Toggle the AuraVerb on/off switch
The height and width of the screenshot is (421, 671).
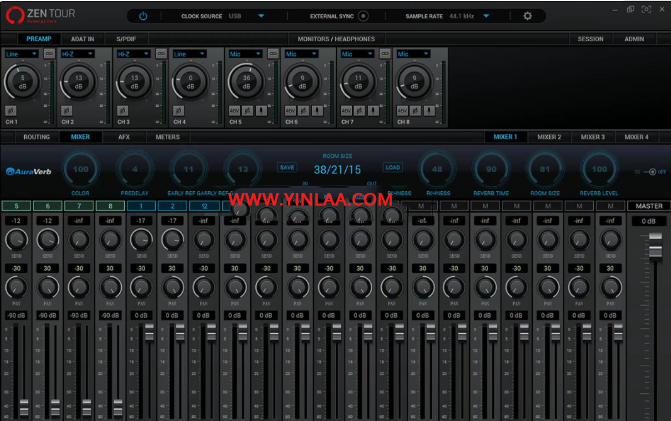click(652, 172)
